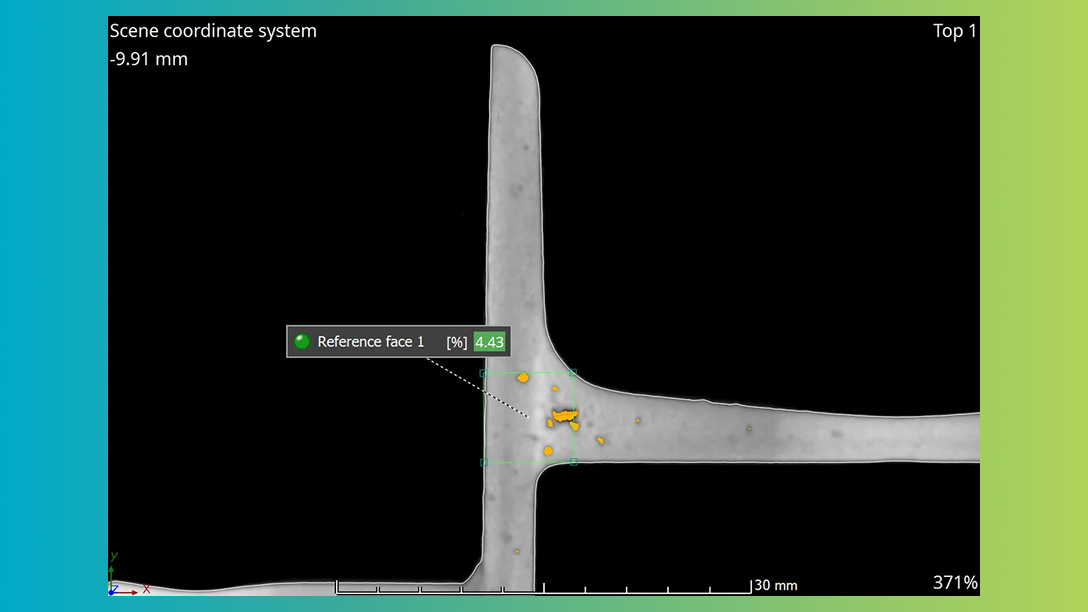This screenshot has height=612, width=1088.
Task: Click the green Y axis arrow
Action: pos(111,570)
